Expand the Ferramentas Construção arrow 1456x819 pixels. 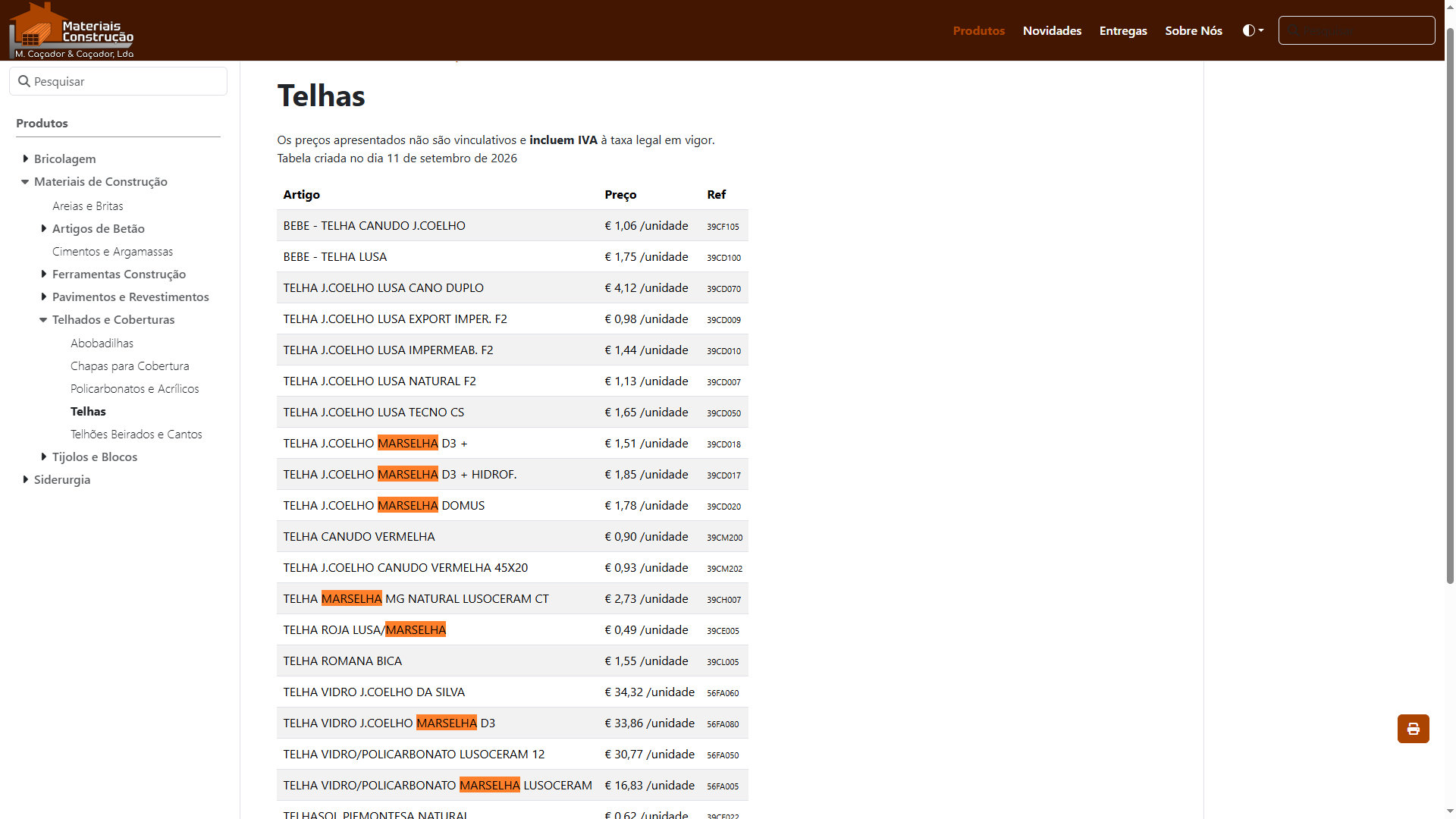[43, 274]
